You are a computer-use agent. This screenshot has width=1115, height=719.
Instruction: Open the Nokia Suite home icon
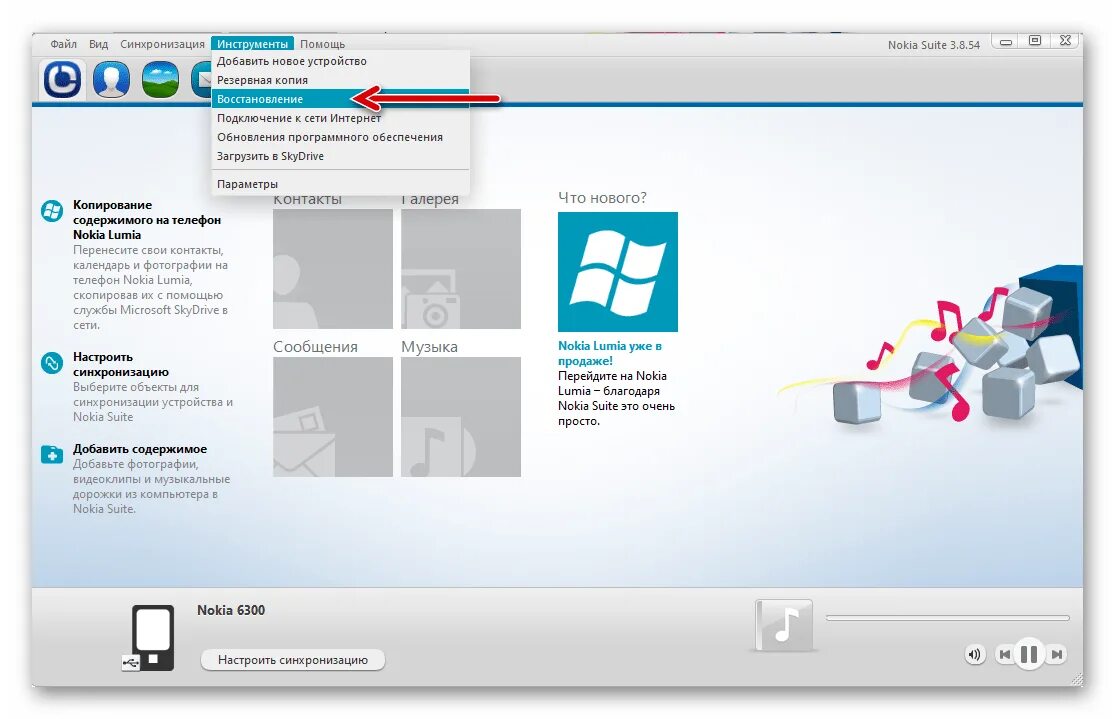63,78
